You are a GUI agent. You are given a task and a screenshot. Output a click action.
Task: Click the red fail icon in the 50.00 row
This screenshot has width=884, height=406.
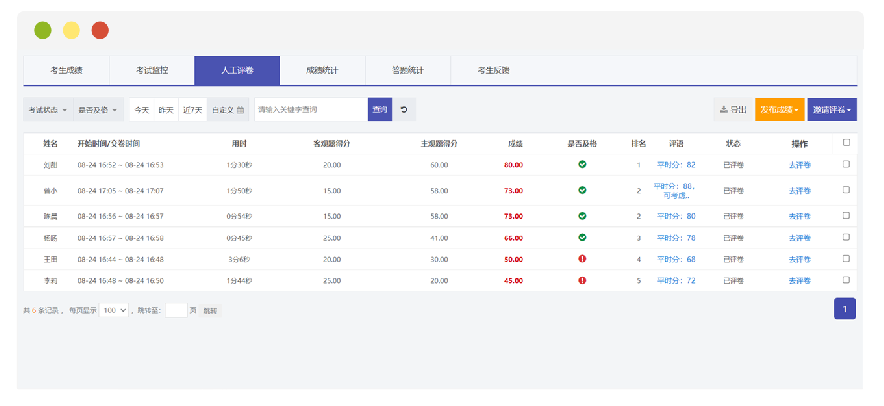pos(582,259)
